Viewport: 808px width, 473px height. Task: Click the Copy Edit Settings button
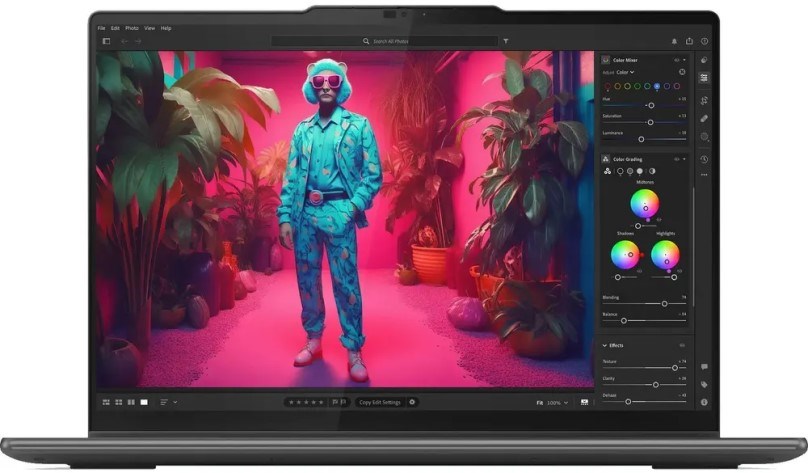379,402
